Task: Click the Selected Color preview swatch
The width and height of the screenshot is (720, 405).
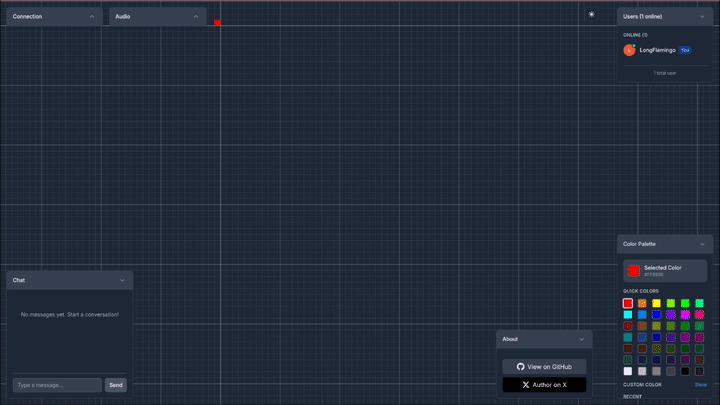Action: pyautogui.click(x=634, y=271)
